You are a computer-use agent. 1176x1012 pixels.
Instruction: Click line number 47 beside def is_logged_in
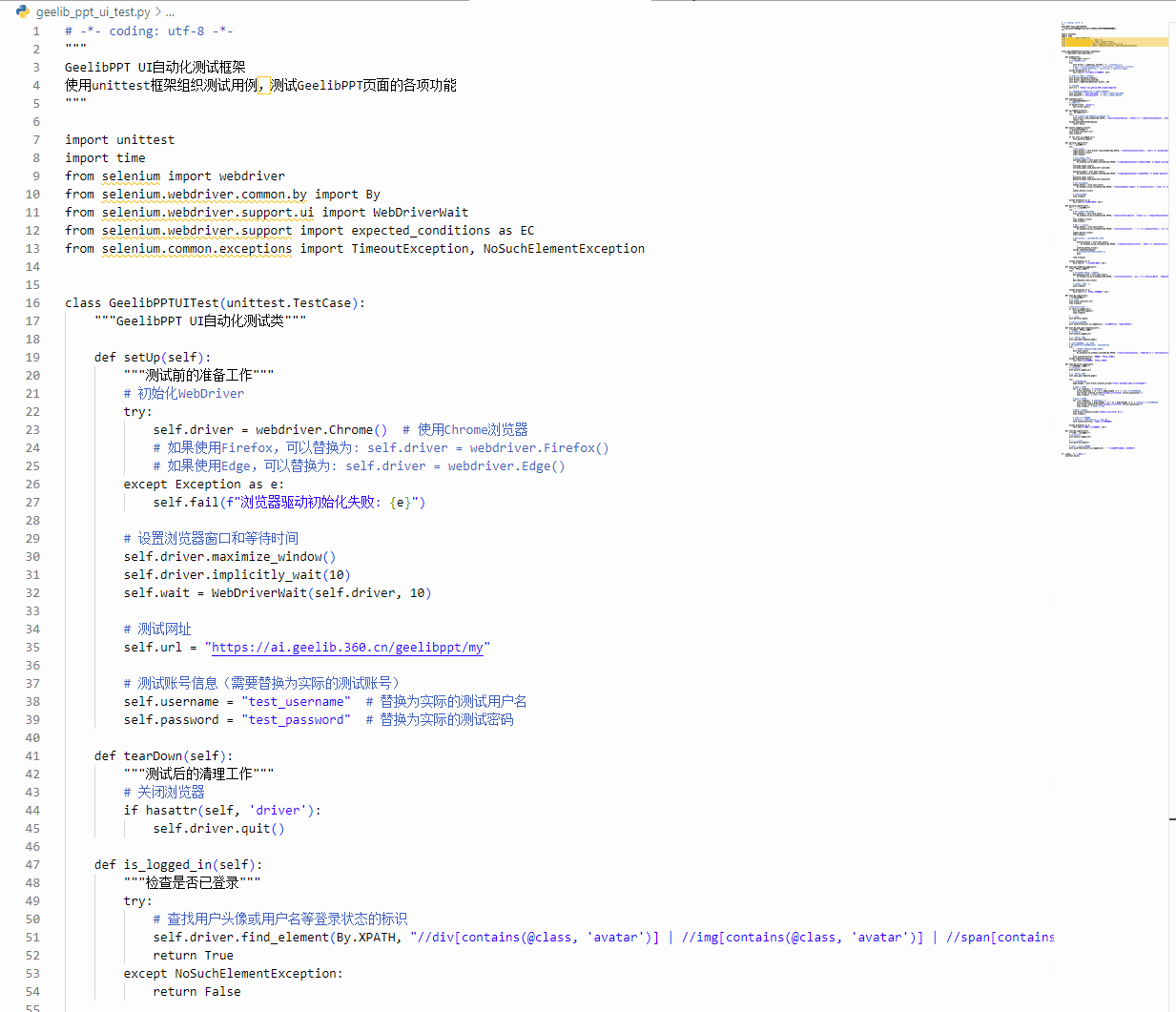(x=33, y=865)
